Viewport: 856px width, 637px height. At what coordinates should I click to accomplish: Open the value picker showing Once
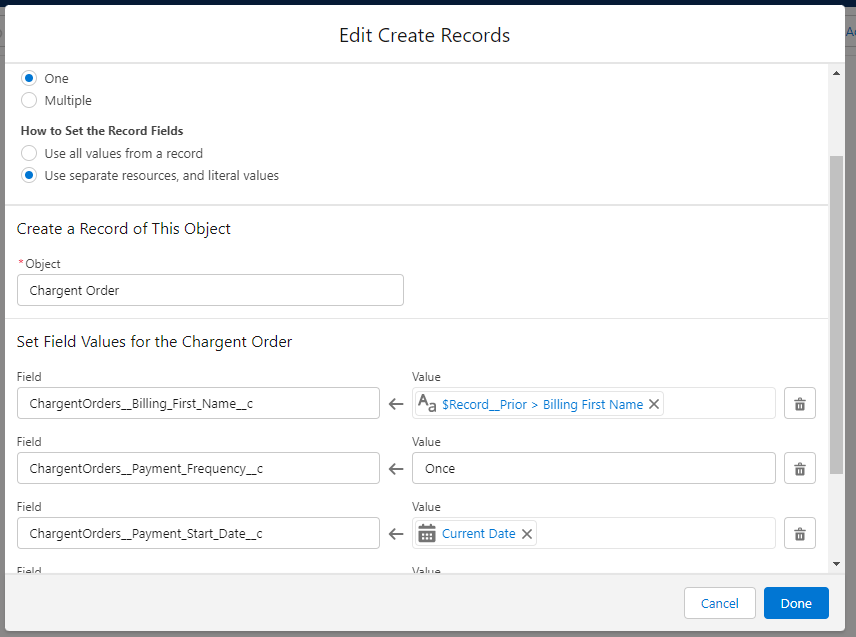pyautogui.click(x=594, y=468)
